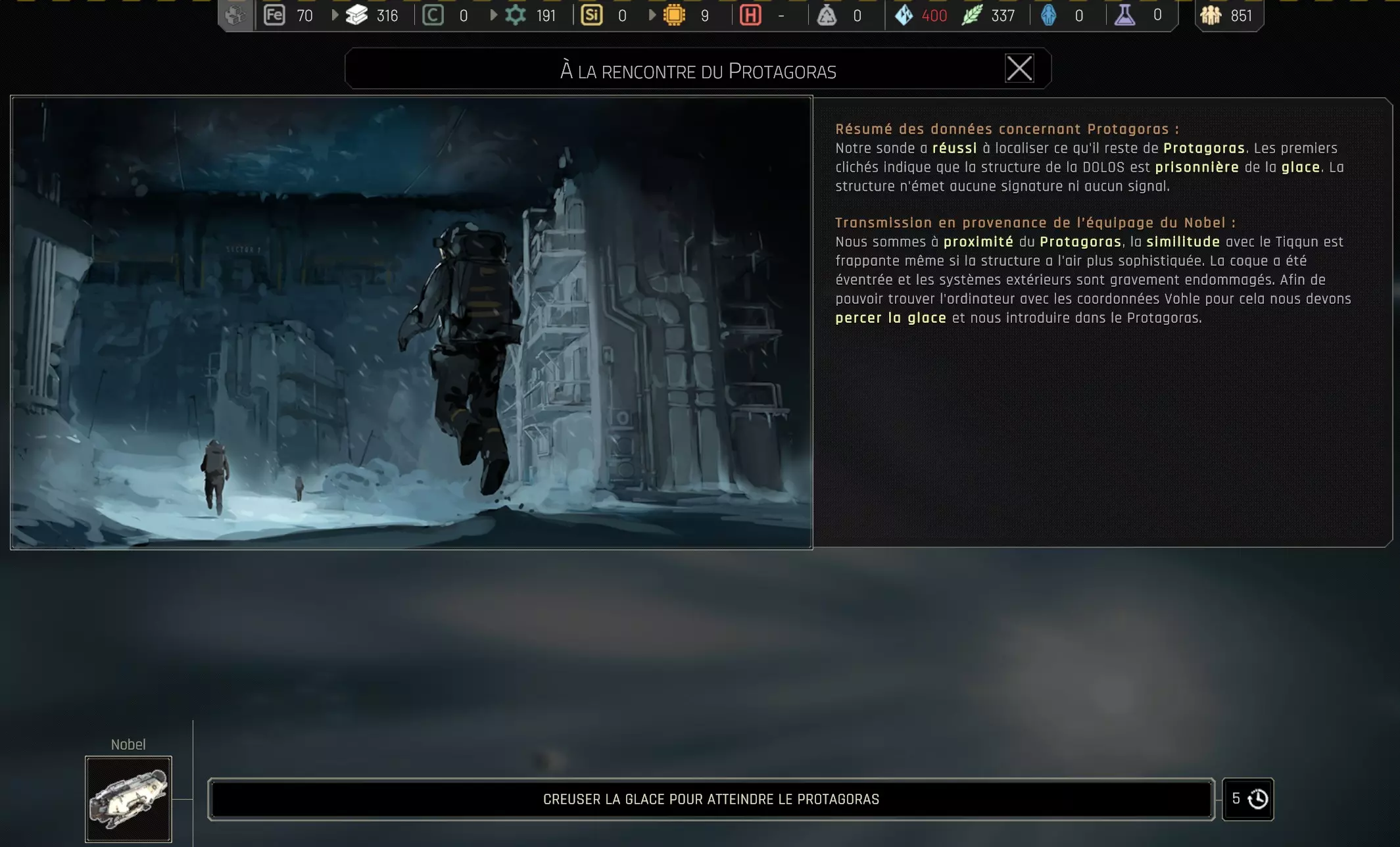Expand arrow between silicon and electronics
Screen dimensions: 1400x847
click(x=652, y=15)
